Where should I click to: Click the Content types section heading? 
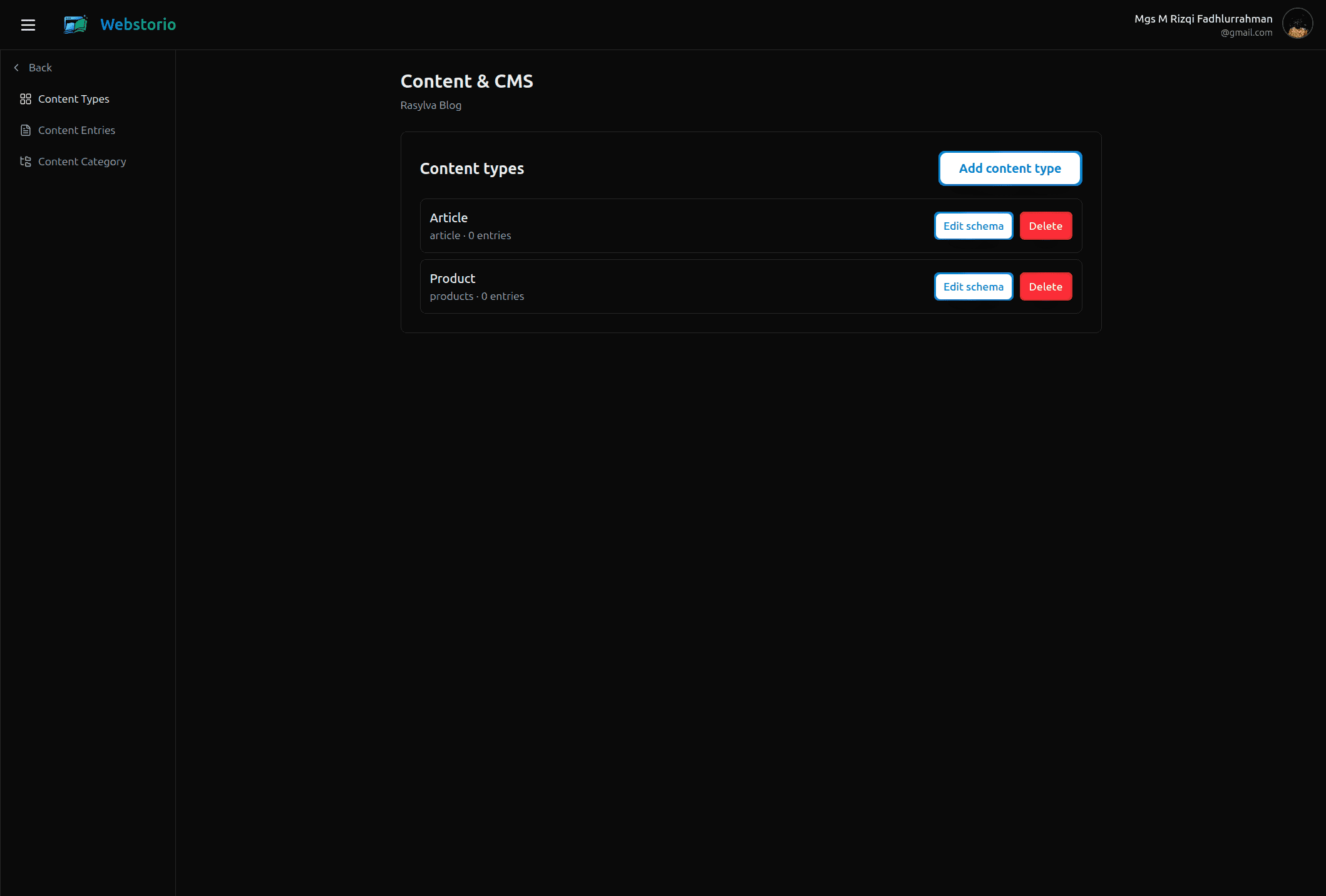tap(471, 168)
